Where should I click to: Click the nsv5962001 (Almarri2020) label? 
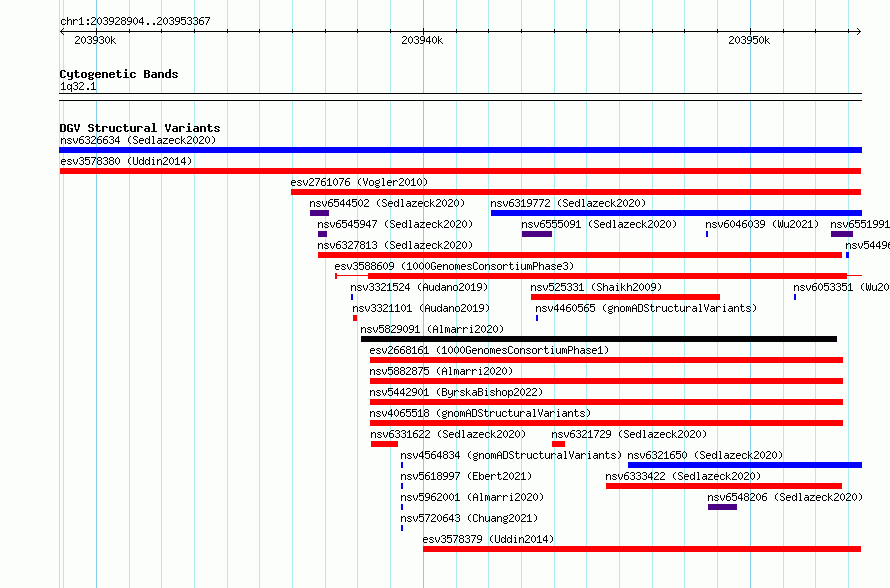472,497
